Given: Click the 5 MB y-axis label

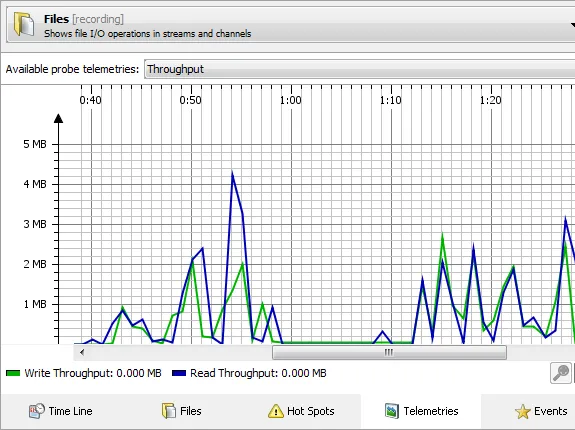Looking at the screenshot, I should click(x=35, y=144).
